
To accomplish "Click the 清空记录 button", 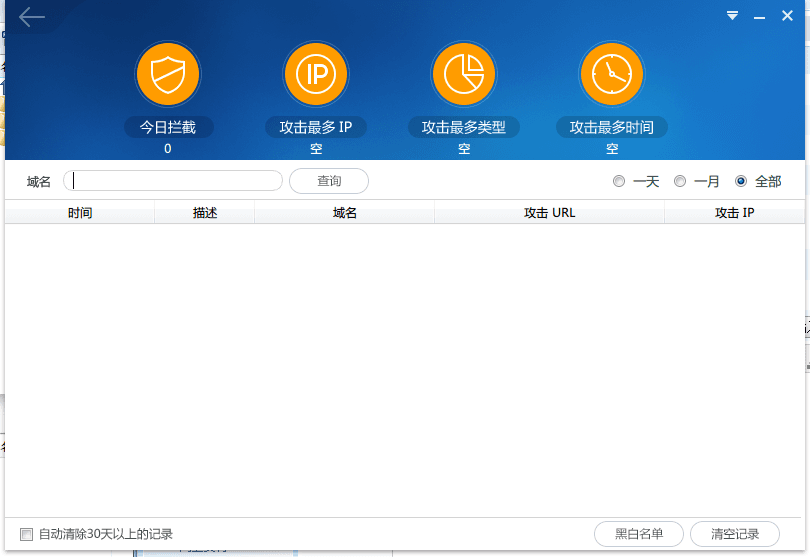I will (x=735, y=534).
